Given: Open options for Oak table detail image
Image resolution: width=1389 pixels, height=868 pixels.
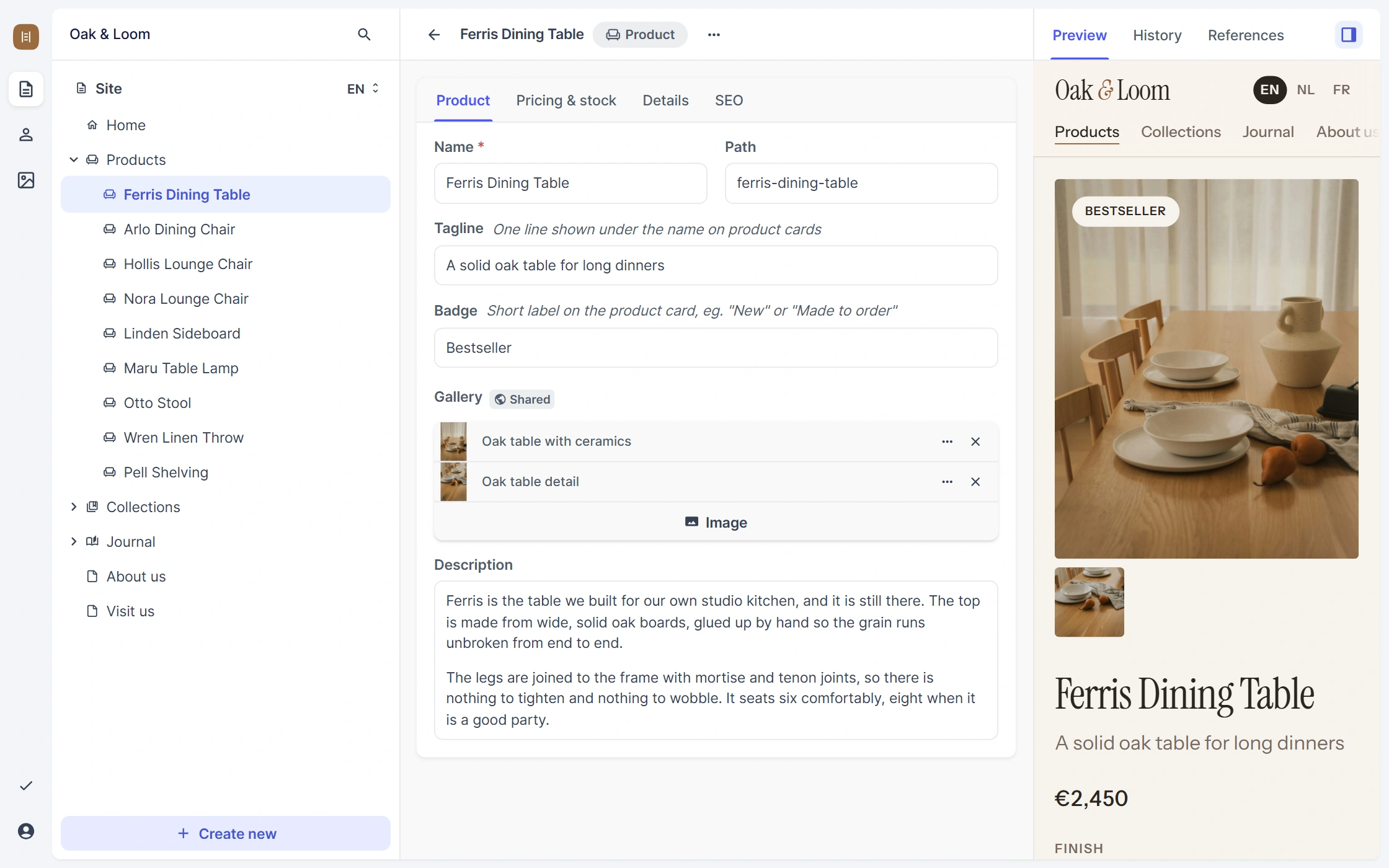Looking at the screenshot, I should coord(947,482).
